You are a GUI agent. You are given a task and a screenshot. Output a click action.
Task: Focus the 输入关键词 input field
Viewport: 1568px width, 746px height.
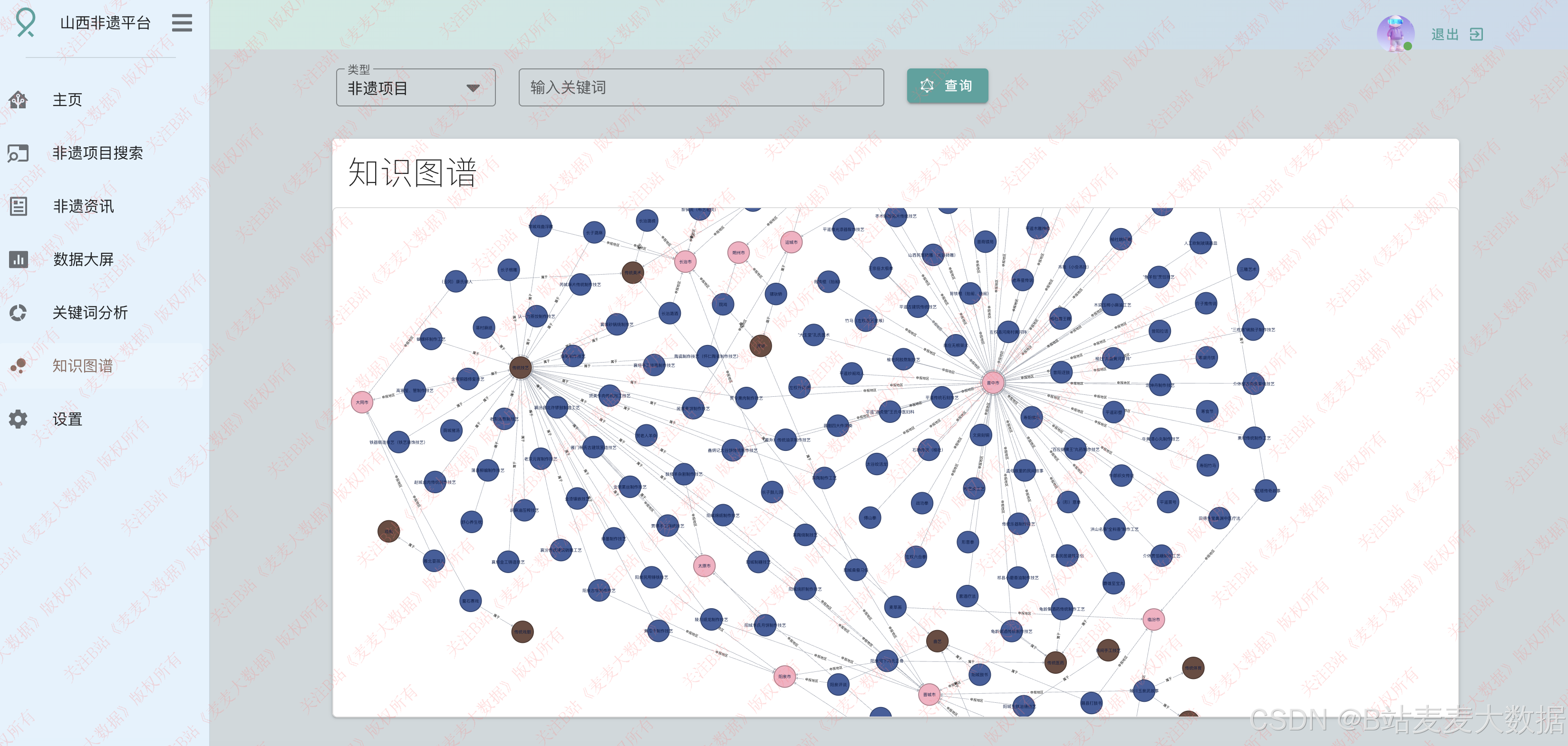pyautogui.click(x=701, y=87)
